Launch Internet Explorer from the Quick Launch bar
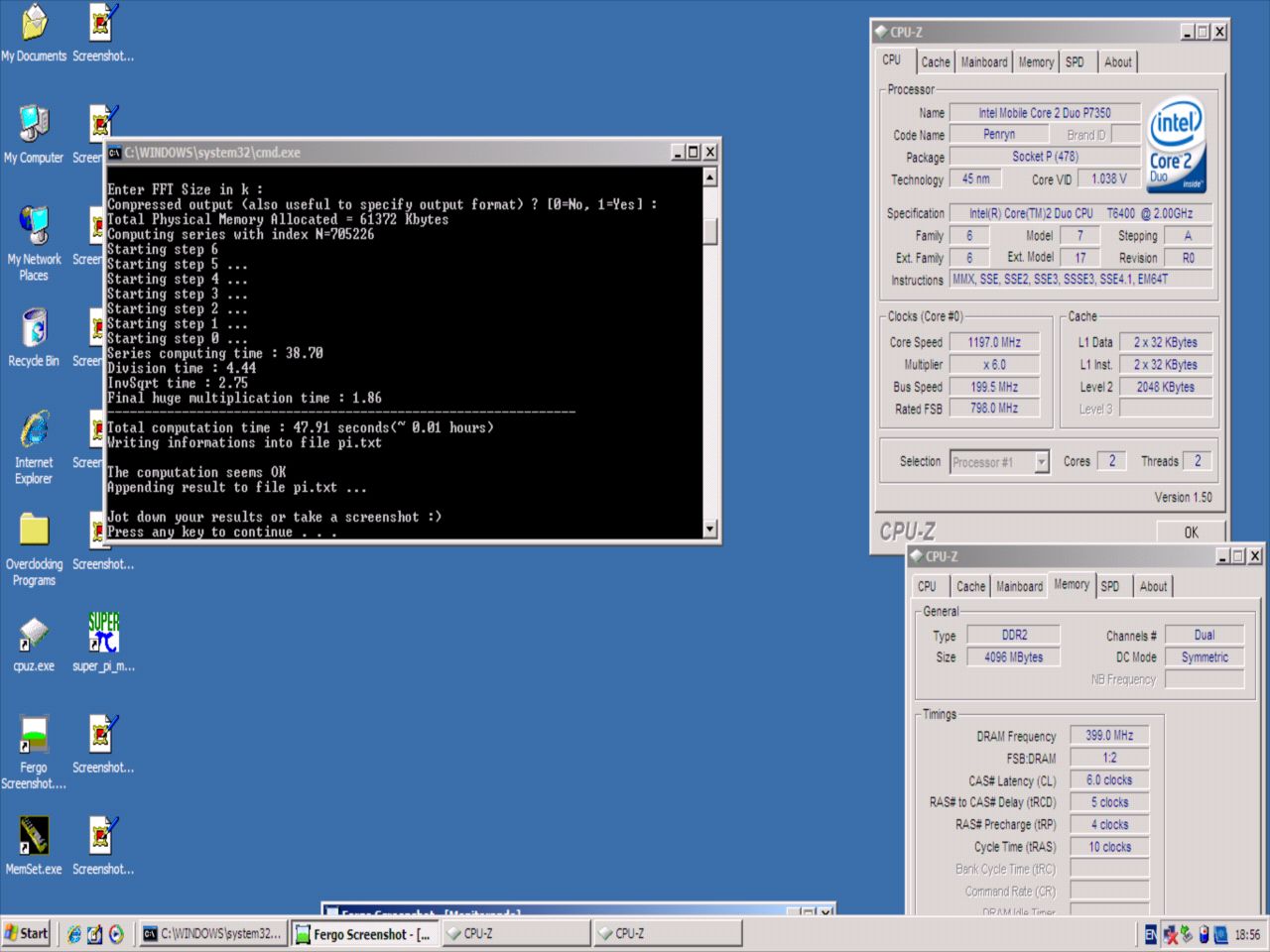The width and height of the screenshot is (1270, 952). pyautogui.click(x=73, y=933)
